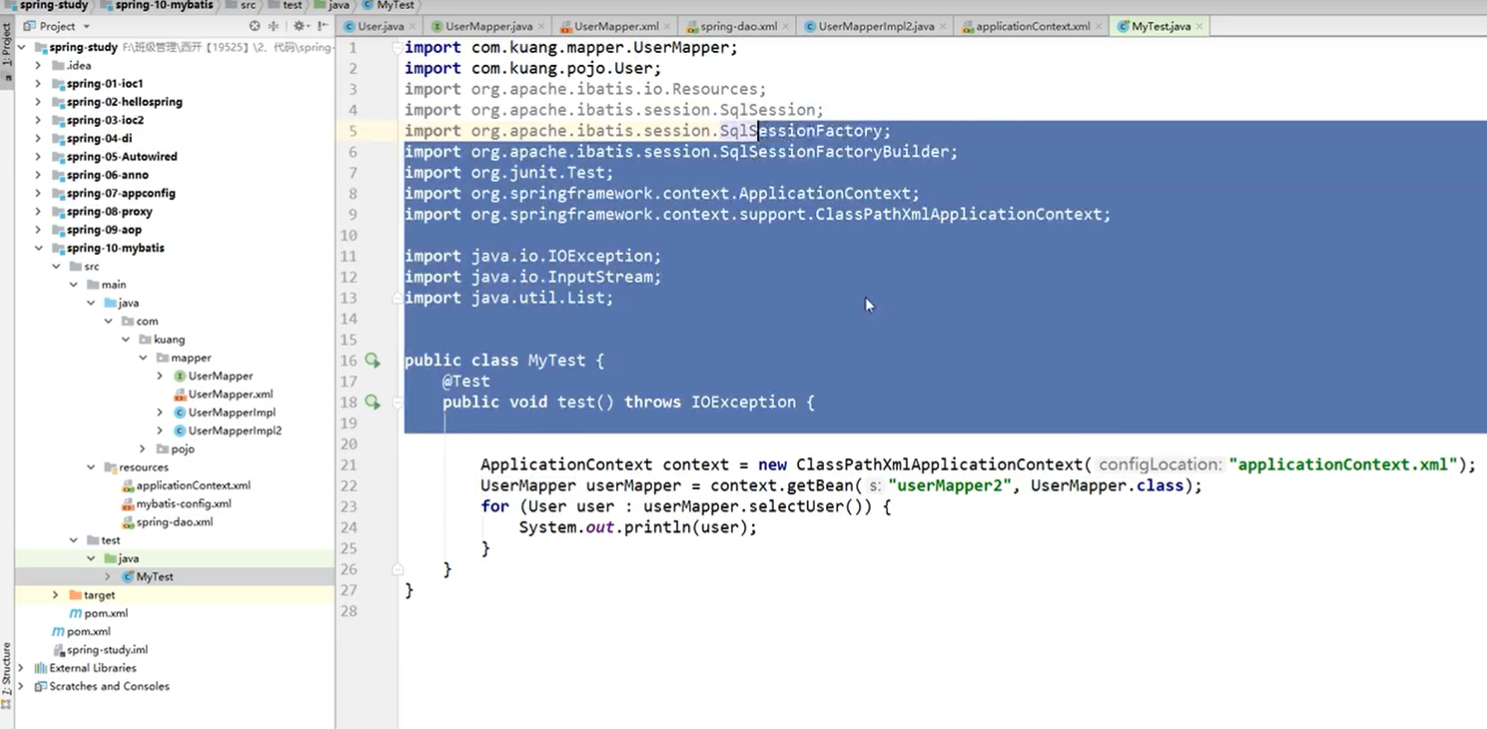The width and height of the screenshot is (1487, 729).
Task: Click the Scratches and Consoles icon
Action: pos(40,686)
